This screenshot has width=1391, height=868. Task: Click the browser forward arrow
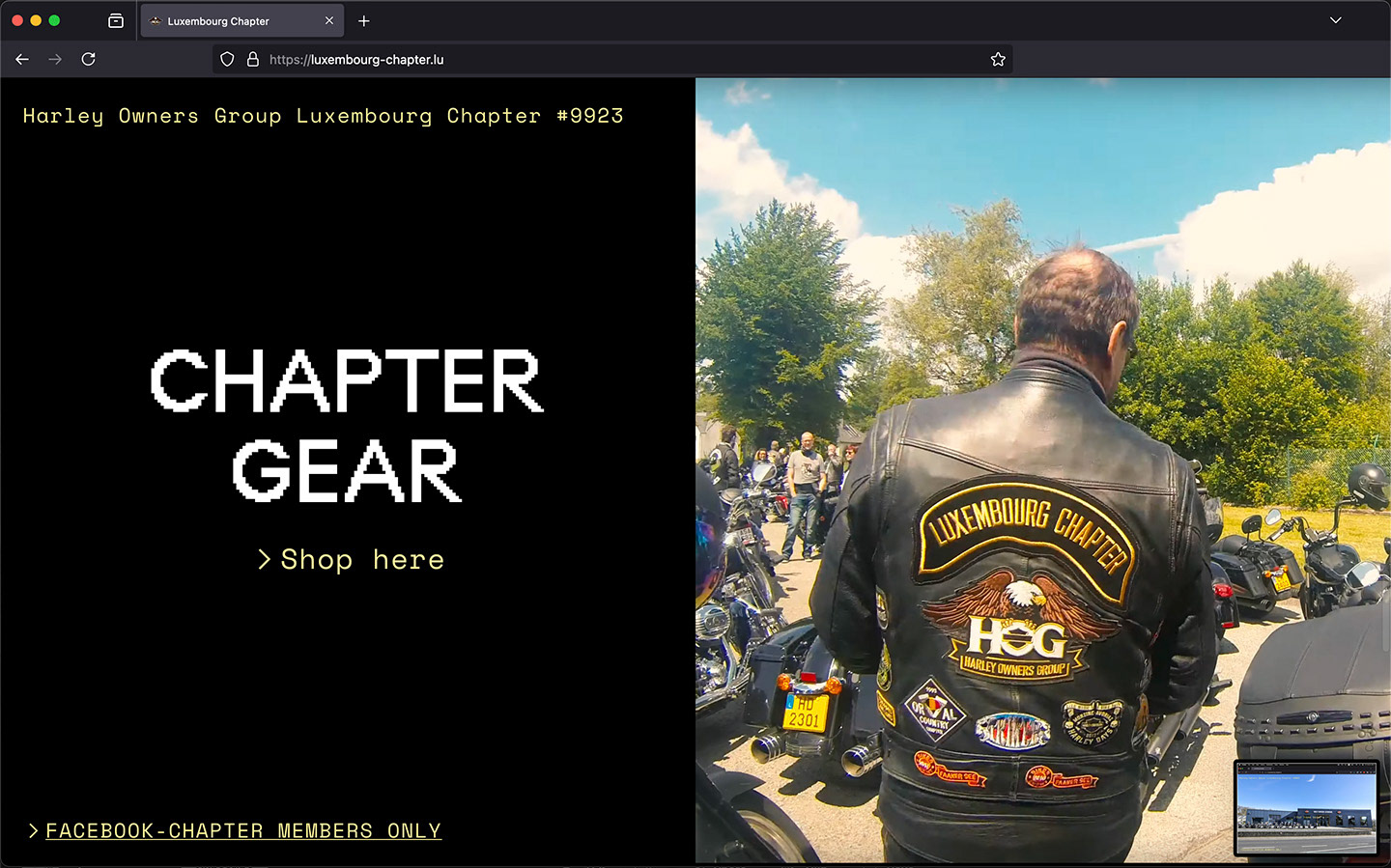tap(55, 59)
